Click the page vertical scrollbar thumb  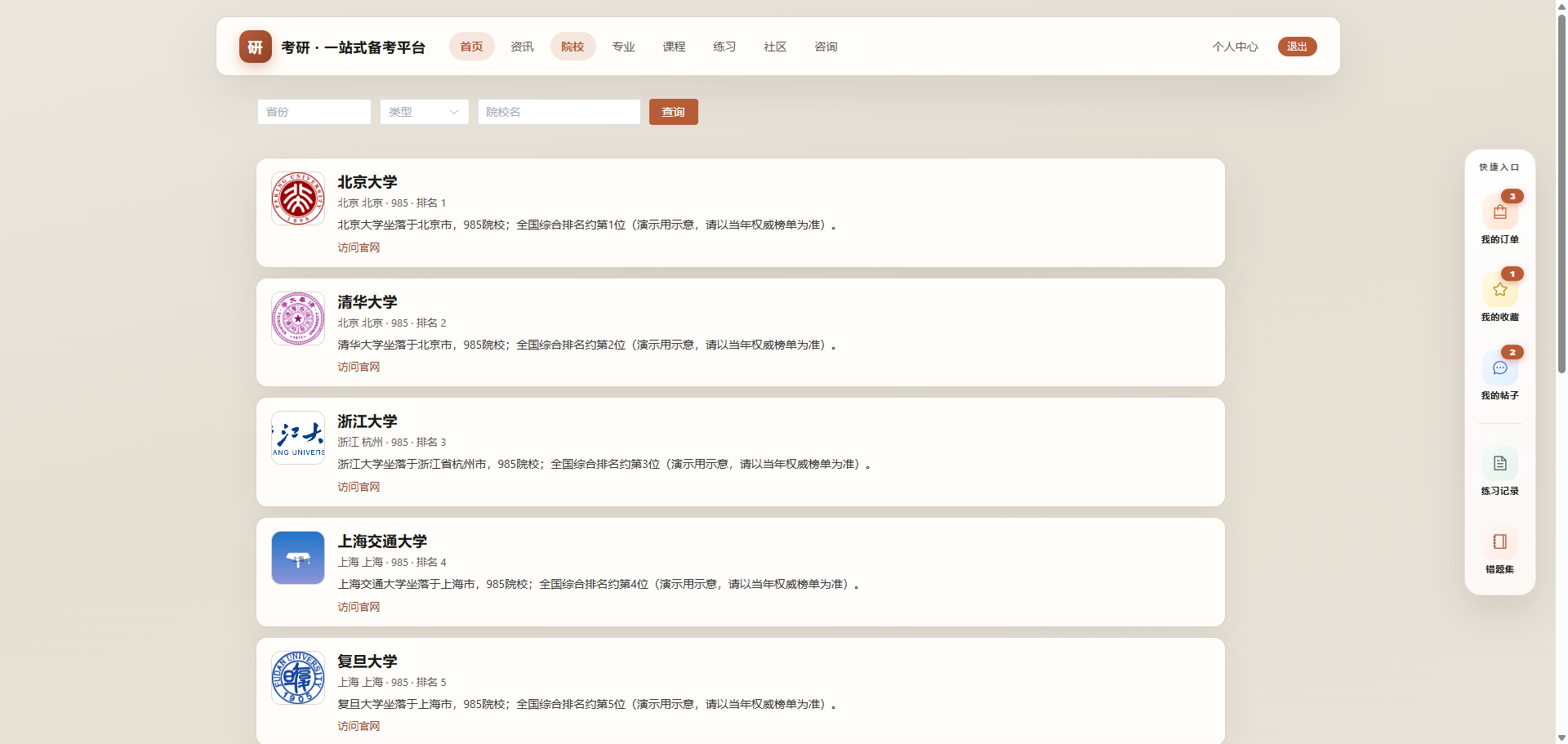coord(1561,193)
